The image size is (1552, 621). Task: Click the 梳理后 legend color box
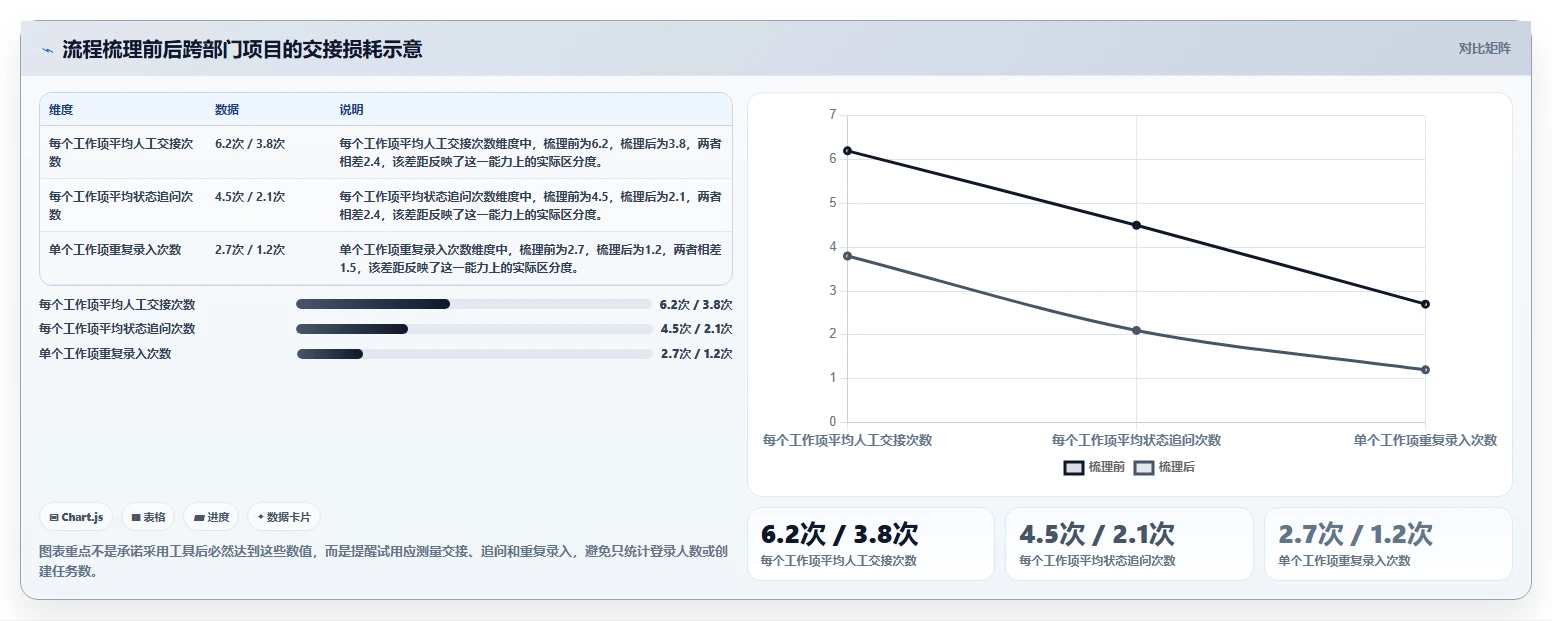tap(1143, 467)
